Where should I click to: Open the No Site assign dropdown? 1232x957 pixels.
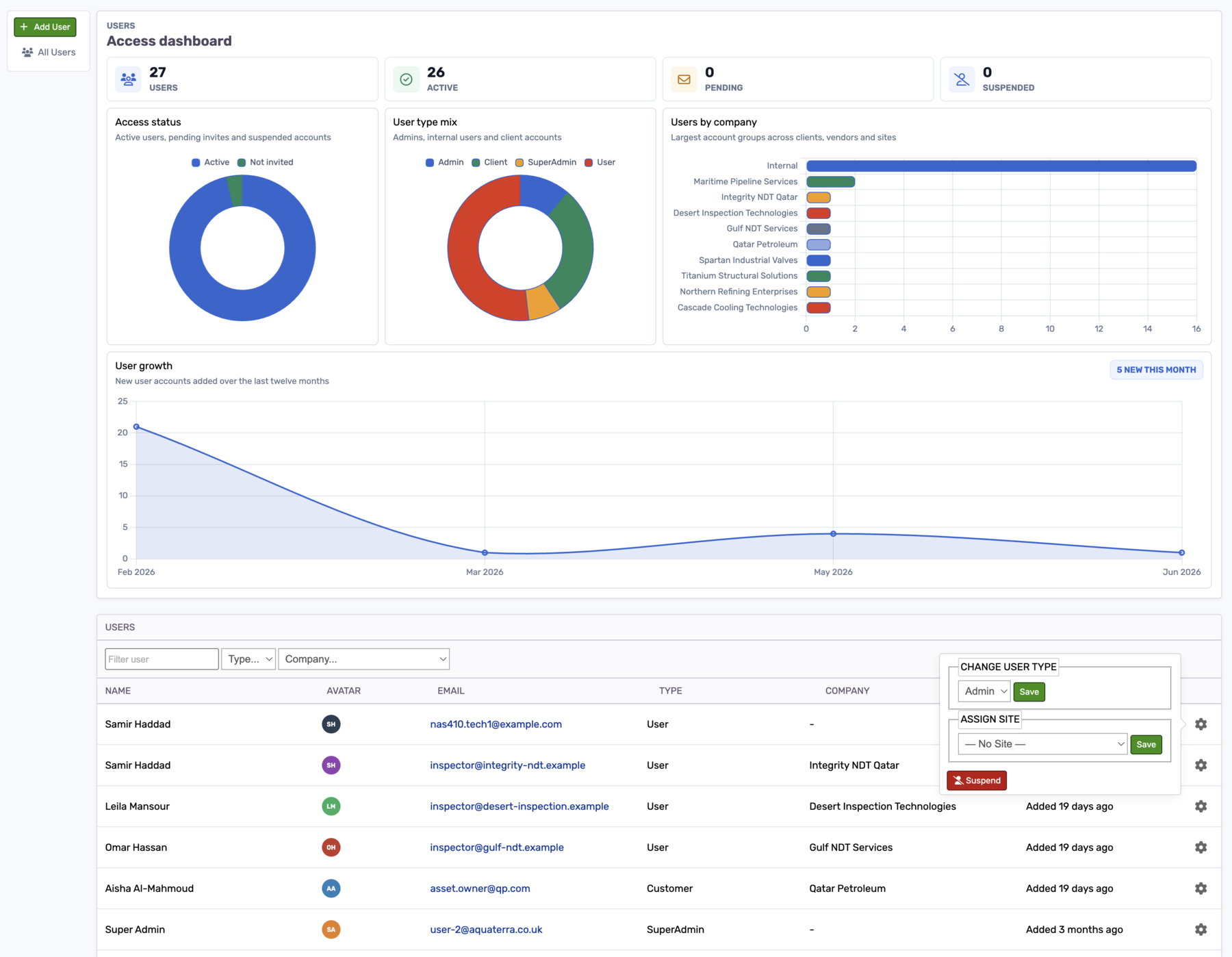tap(1042, 744)
